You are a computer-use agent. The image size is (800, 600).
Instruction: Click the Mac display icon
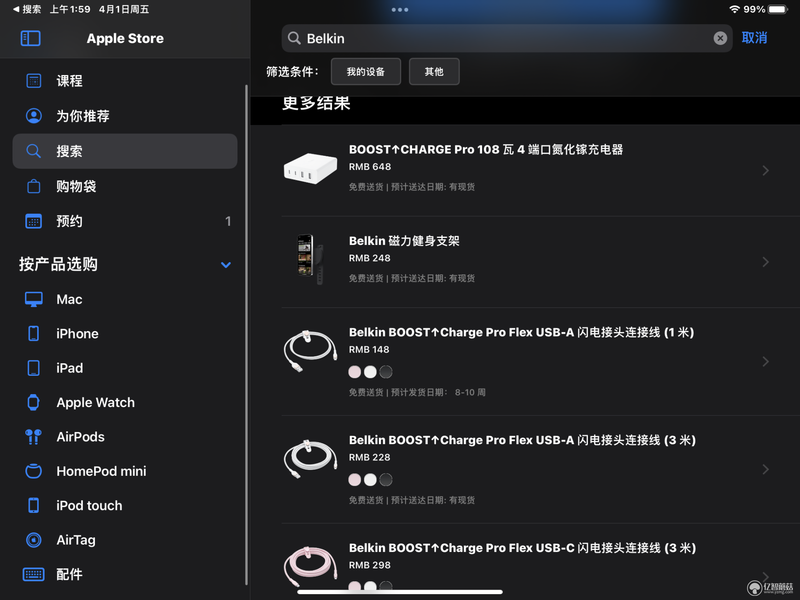tap(34, 299)
